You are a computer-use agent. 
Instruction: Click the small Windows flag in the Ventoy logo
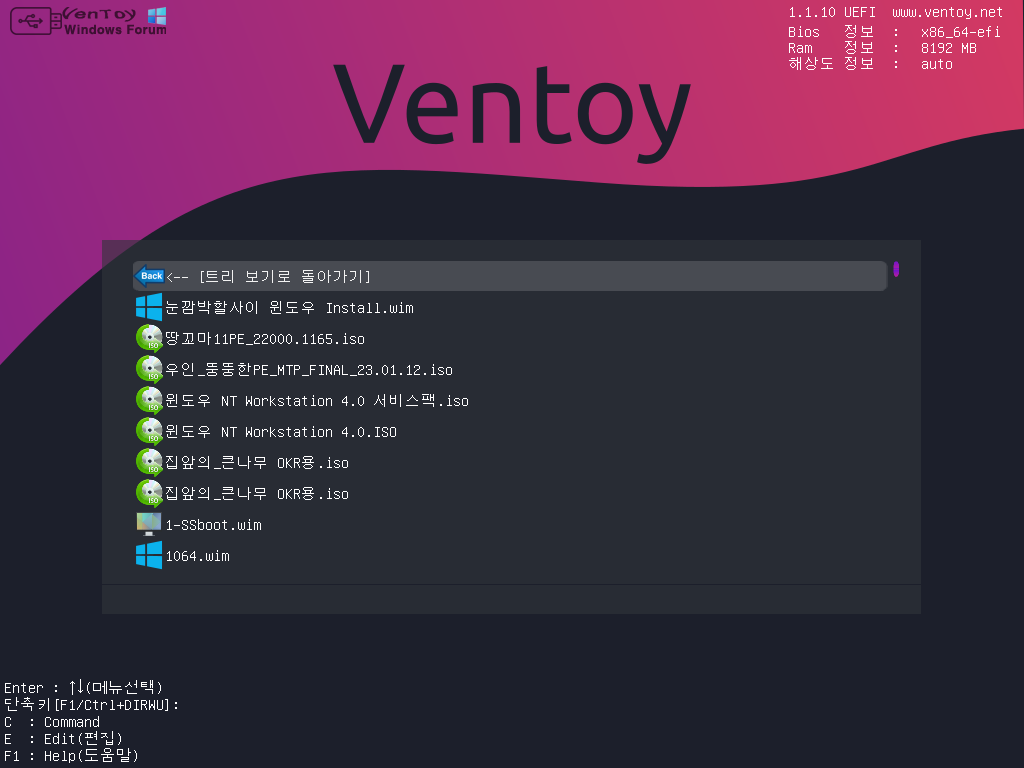[157, 16]
